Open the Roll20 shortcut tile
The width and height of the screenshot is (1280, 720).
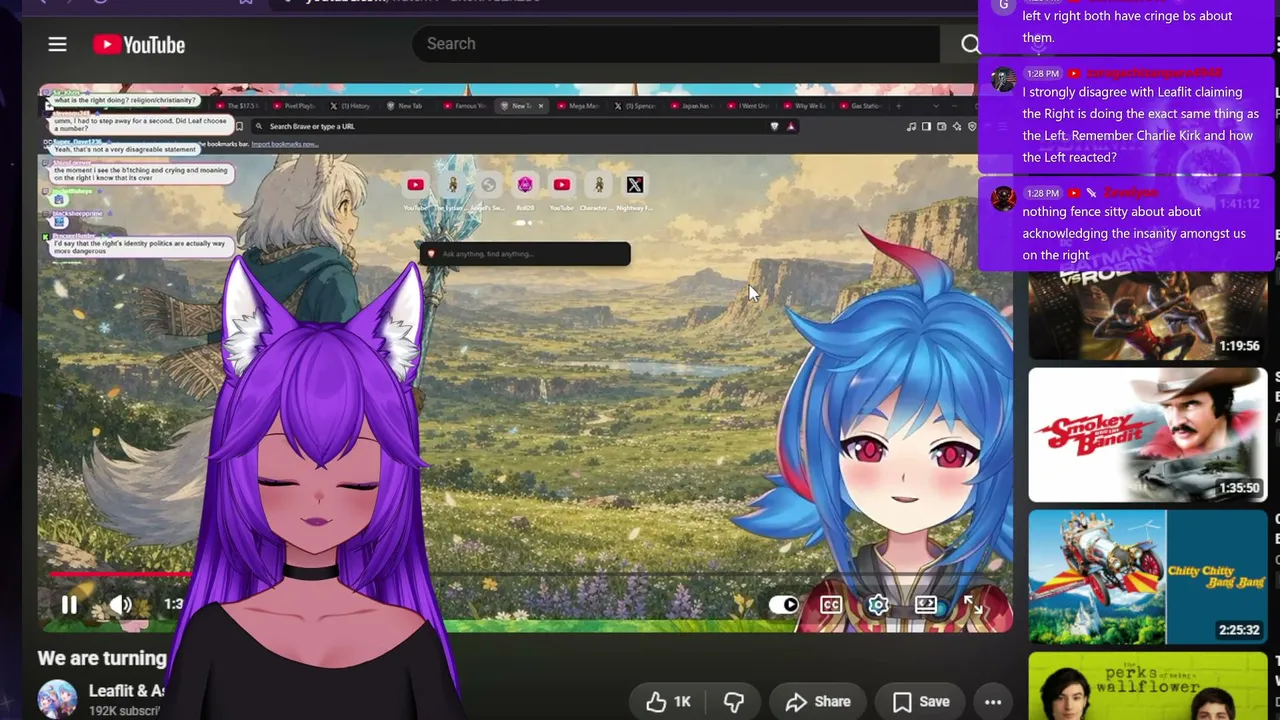pyautogui.click(x=525, y=185)
